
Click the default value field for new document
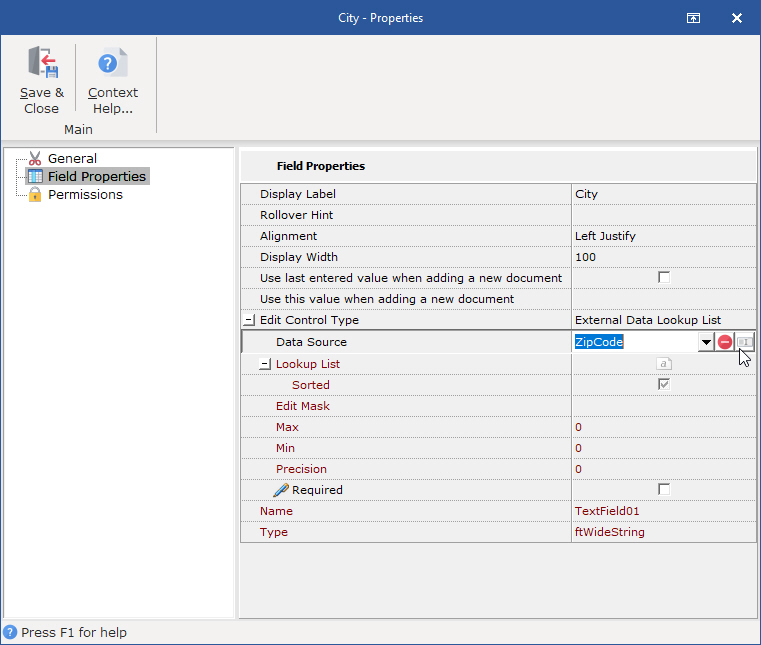point(663,299)
